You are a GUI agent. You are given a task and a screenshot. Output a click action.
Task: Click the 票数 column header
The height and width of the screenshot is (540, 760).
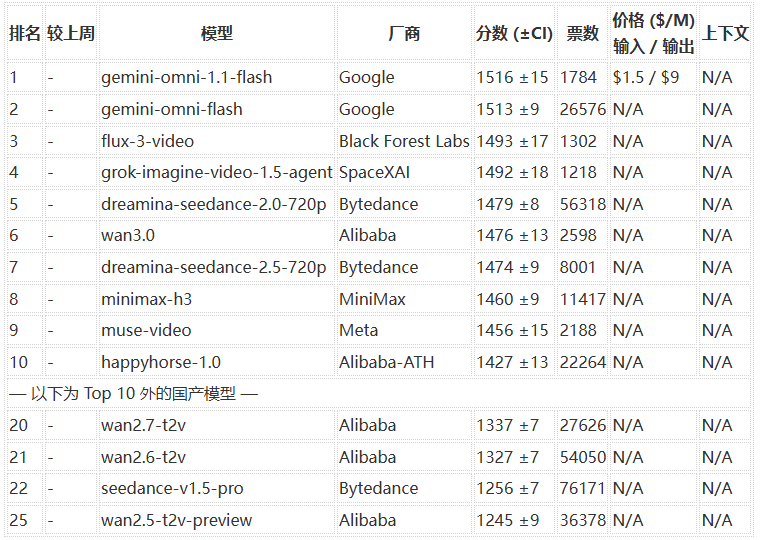[583, 33]
